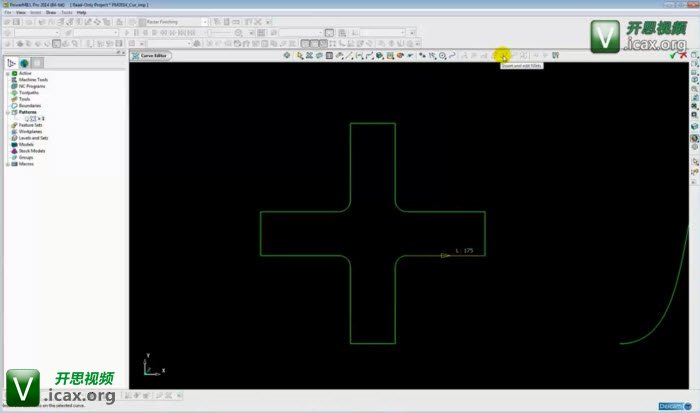Select the Machine Tools tree entry

[33, 80]
